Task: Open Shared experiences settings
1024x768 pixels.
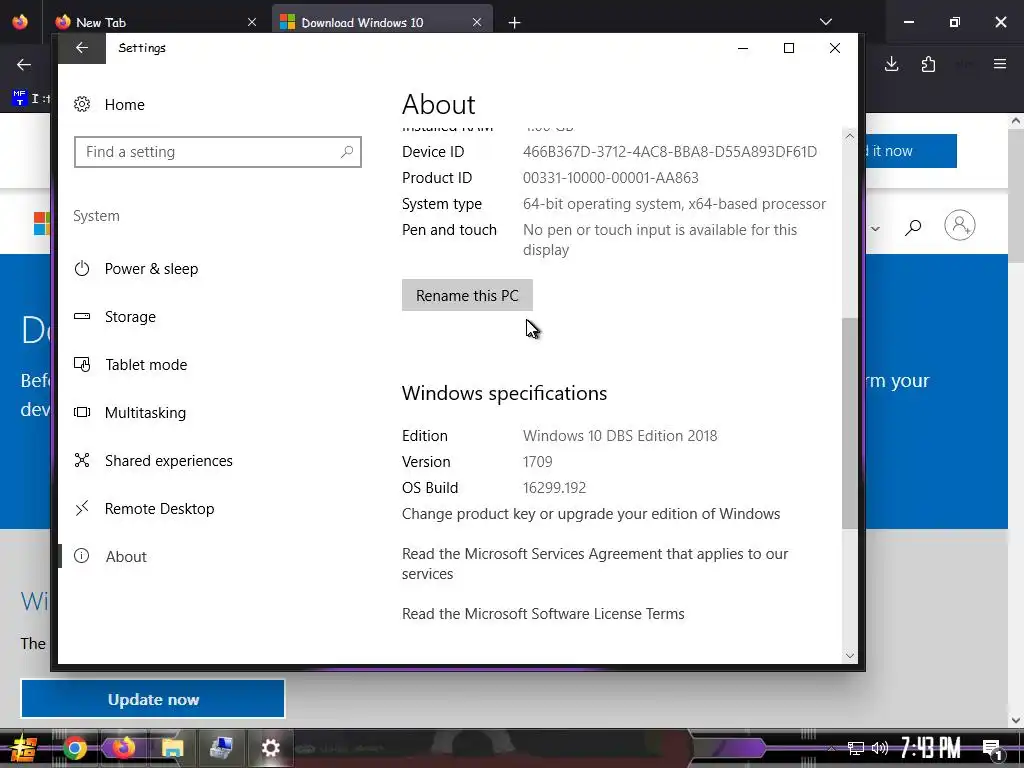Action: [168, 460]
